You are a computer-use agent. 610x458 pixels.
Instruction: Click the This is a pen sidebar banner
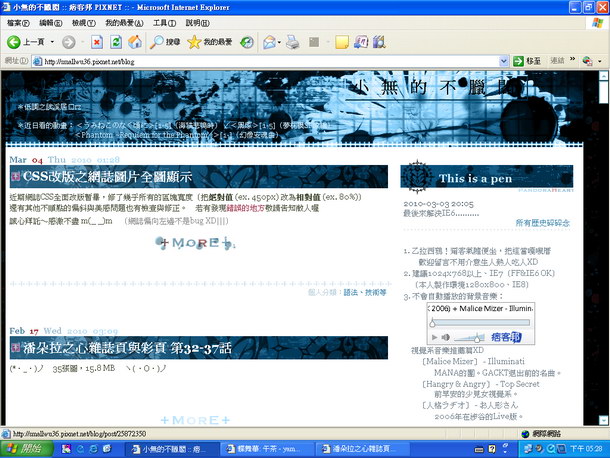point(487,177)
